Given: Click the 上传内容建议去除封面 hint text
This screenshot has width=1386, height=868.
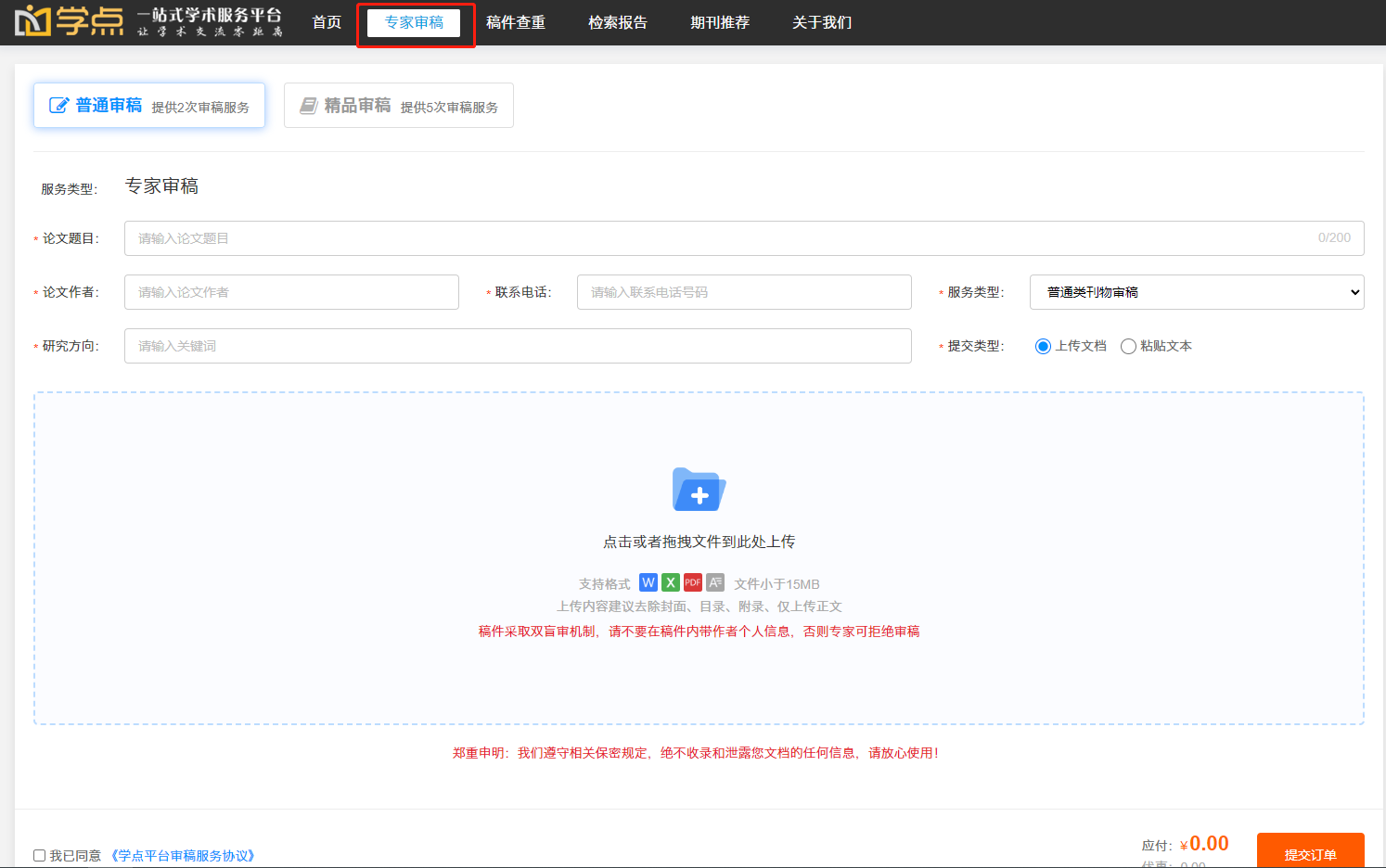Looking at the screenshot, I should coord(699,606).
